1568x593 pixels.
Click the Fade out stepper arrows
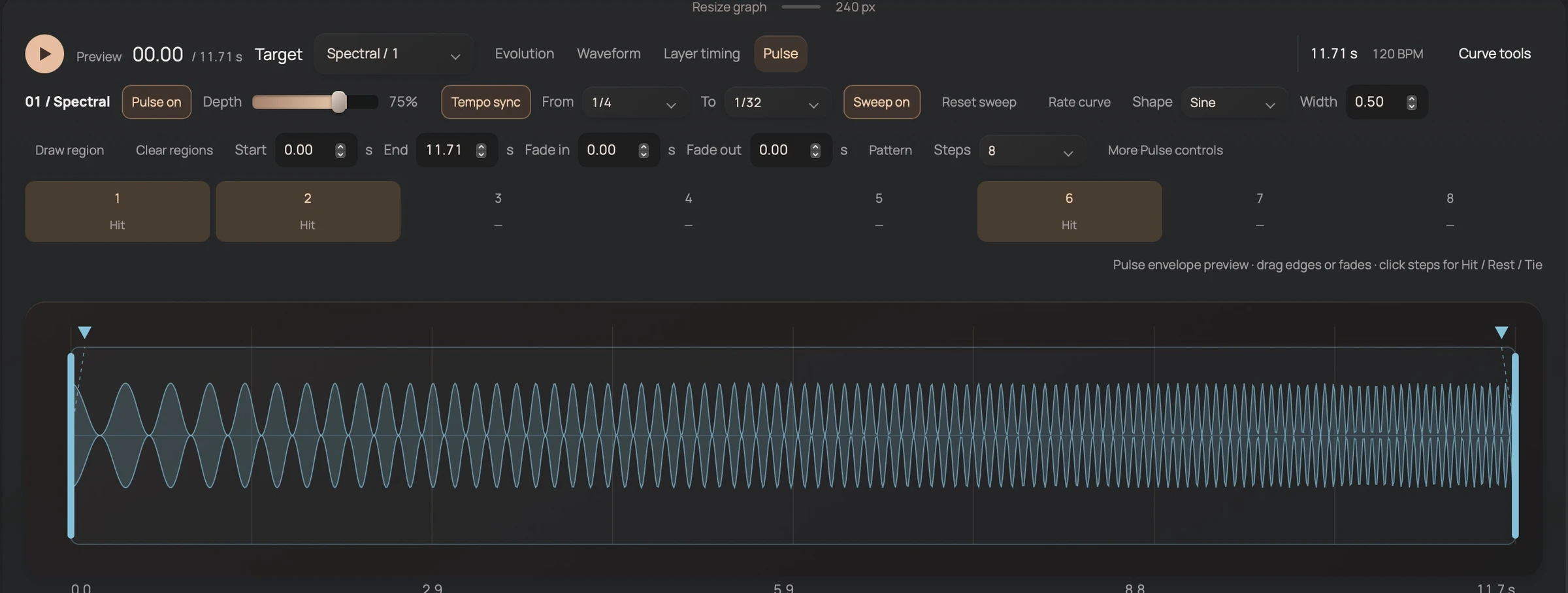[815, 150]
